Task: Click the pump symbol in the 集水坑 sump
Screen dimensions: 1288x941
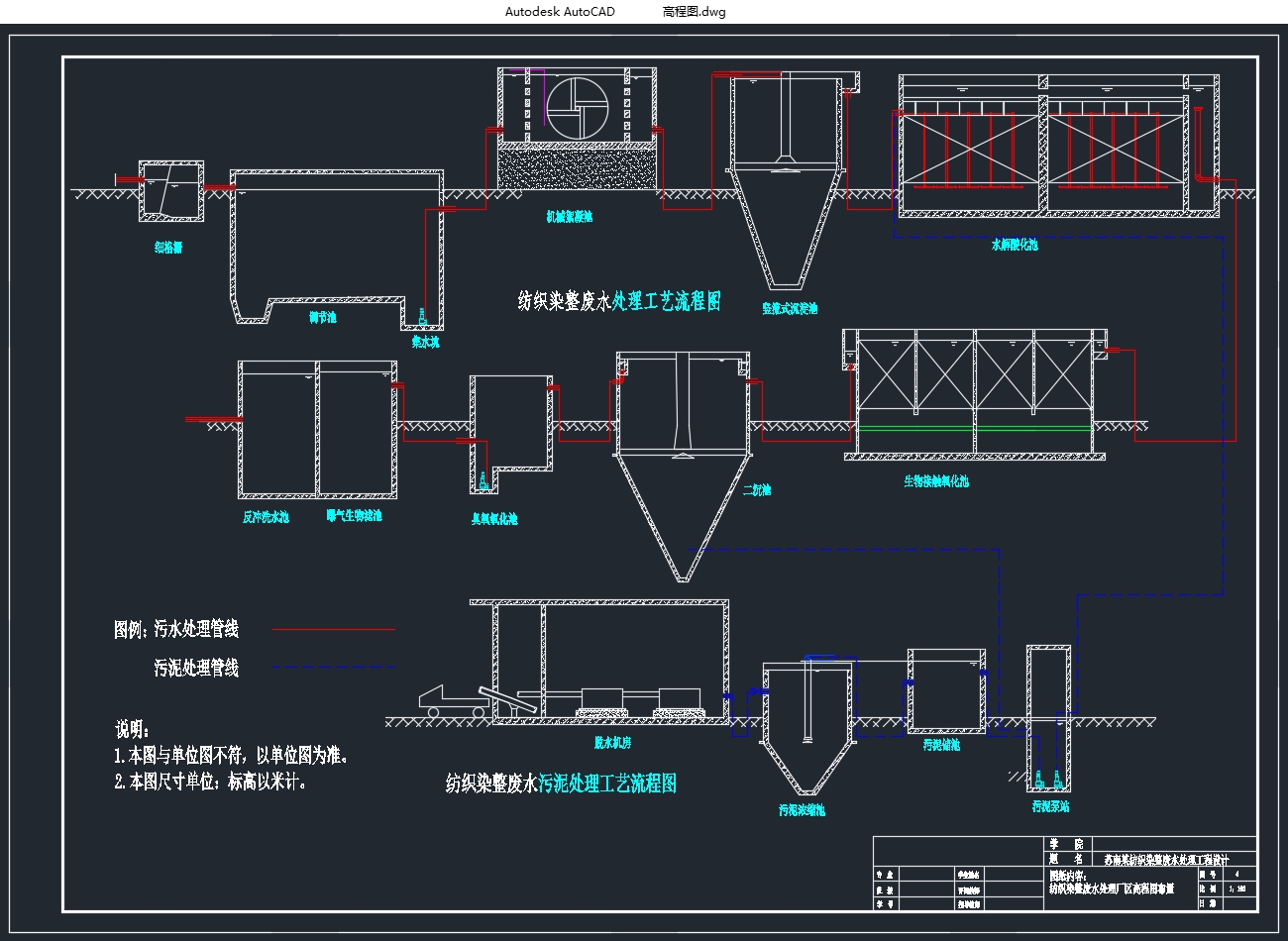Action: click(423, 317)
